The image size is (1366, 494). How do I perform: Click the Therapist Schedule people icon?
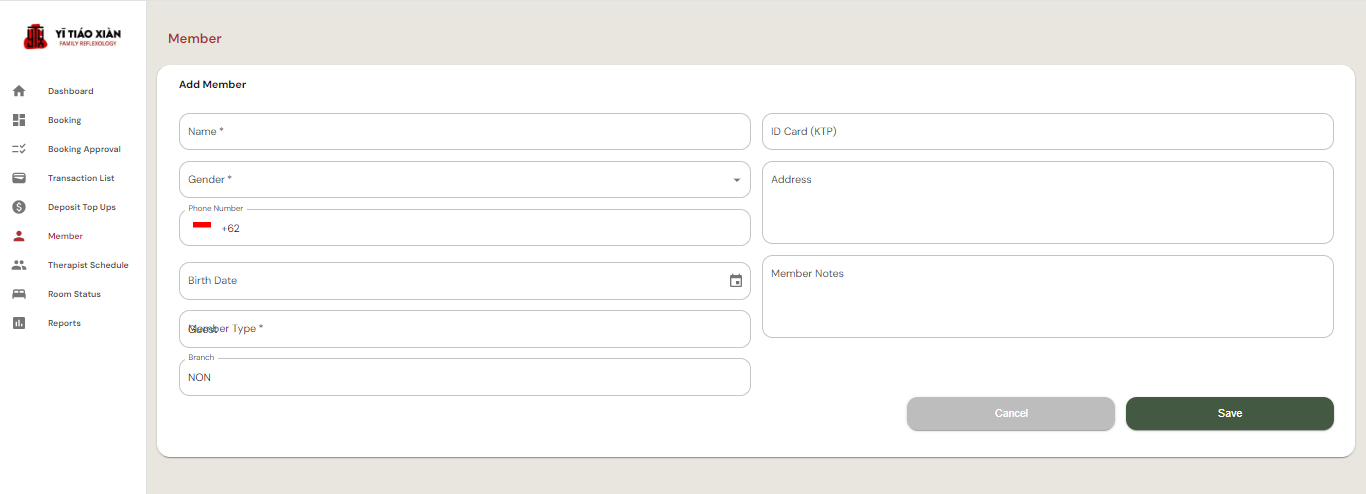pos(19,265)
